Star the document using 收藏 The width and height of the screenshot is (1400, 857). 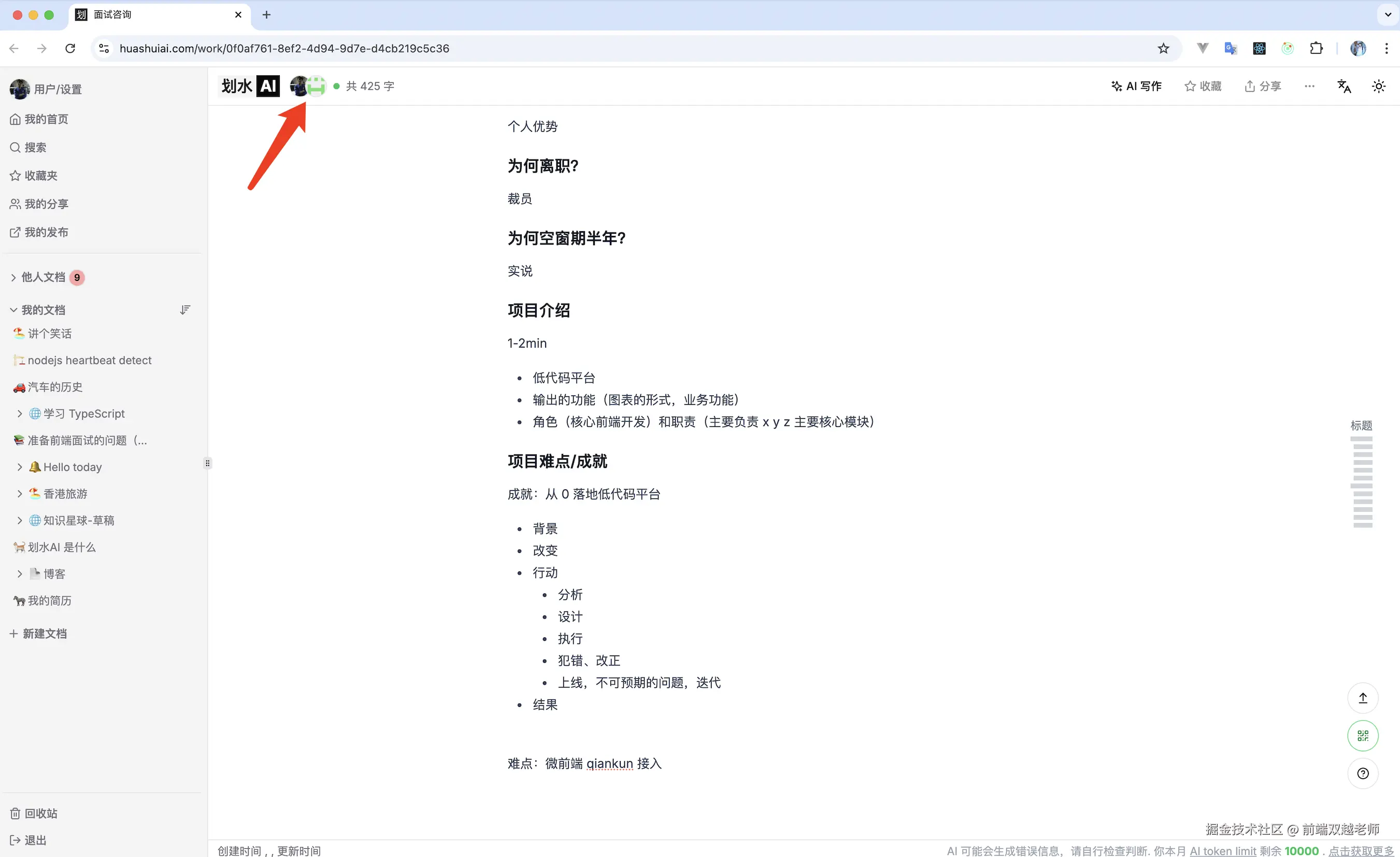point(1202,86)
